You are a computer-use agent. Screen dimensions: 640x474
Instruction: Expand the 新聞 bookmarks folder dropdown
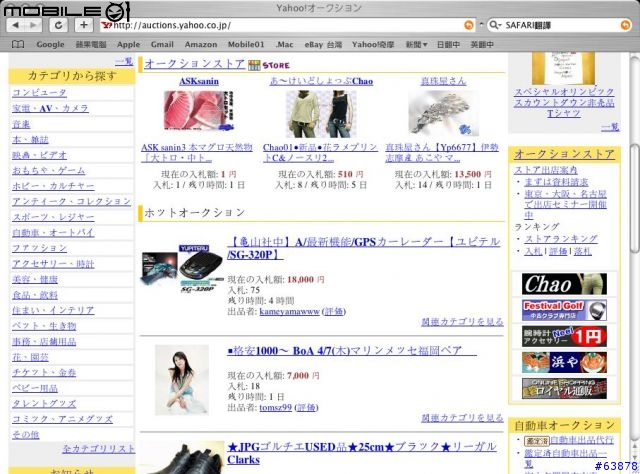(x=416, y=45)
